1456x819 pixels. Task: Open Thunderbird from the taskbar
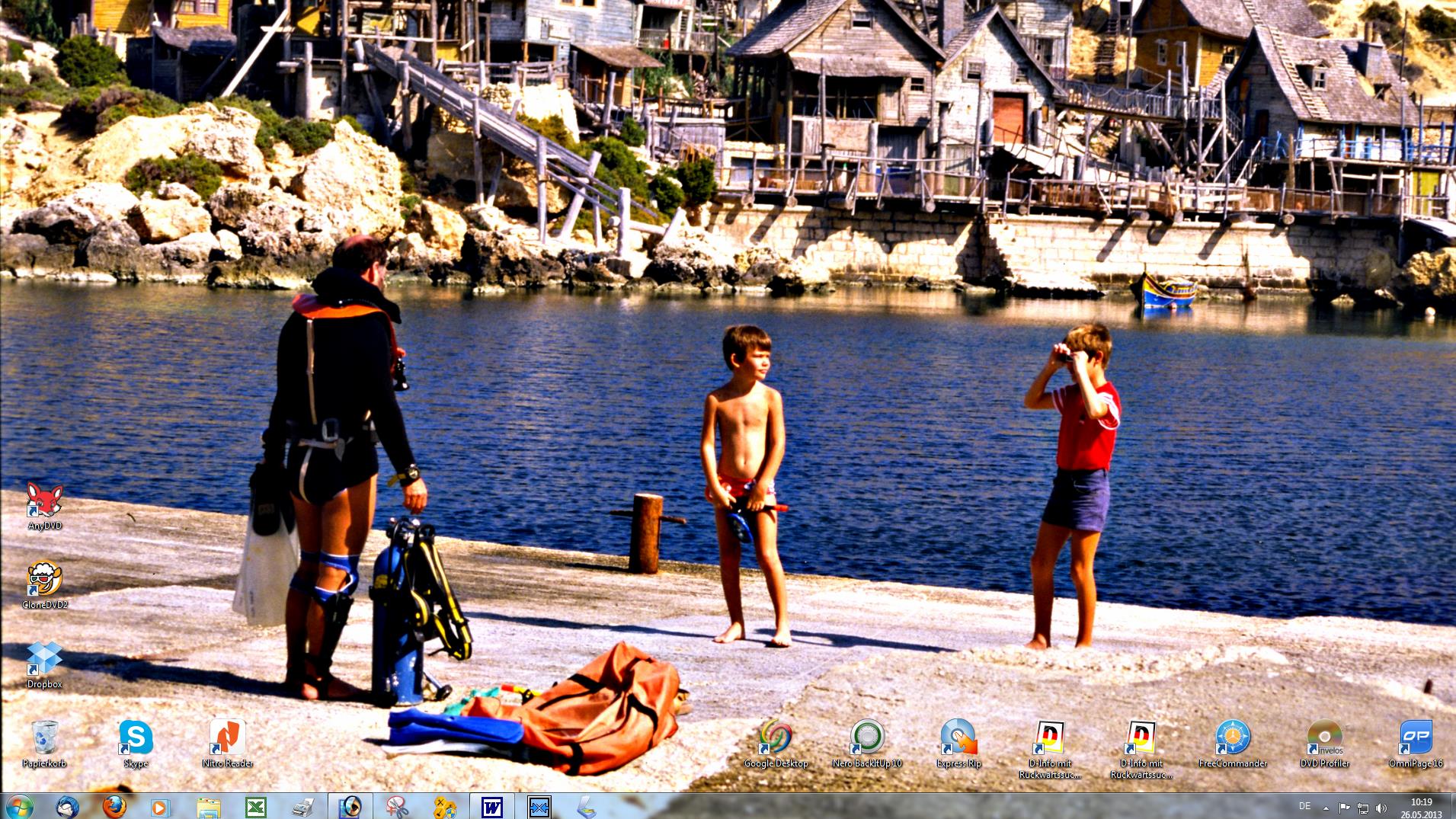68,806
